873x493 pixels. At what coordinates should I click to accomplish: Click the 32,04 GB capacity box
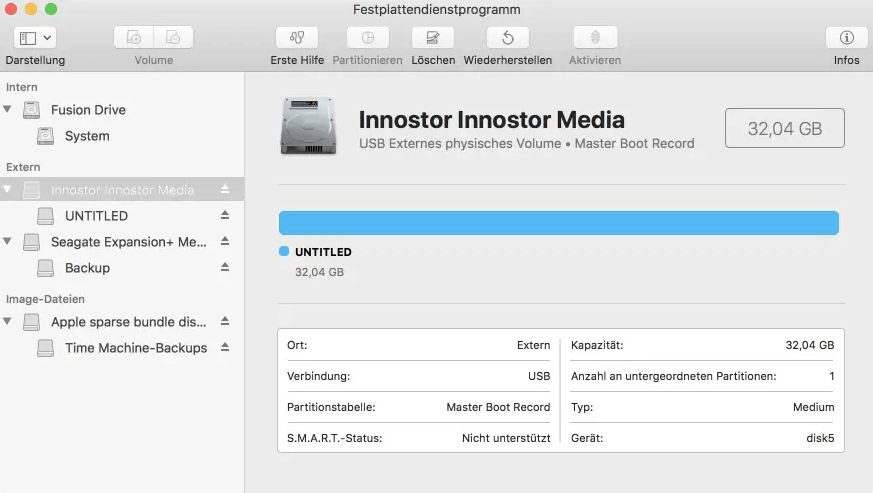tap(784, 128)
